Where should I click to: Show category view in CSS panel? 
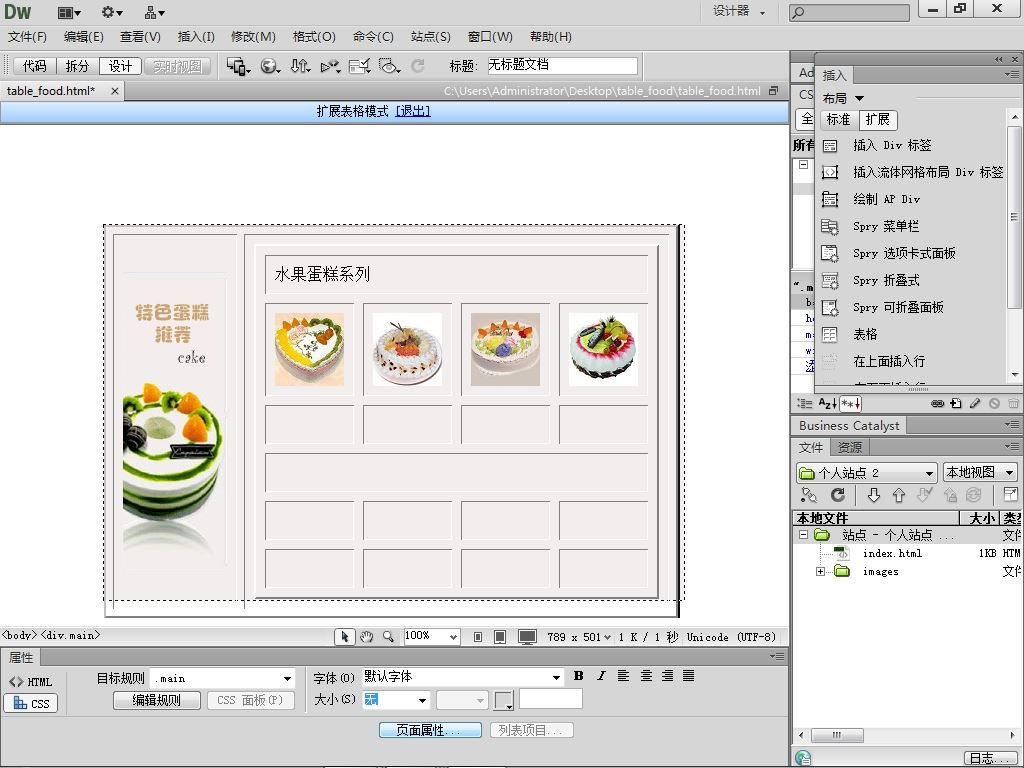point(805,404)
